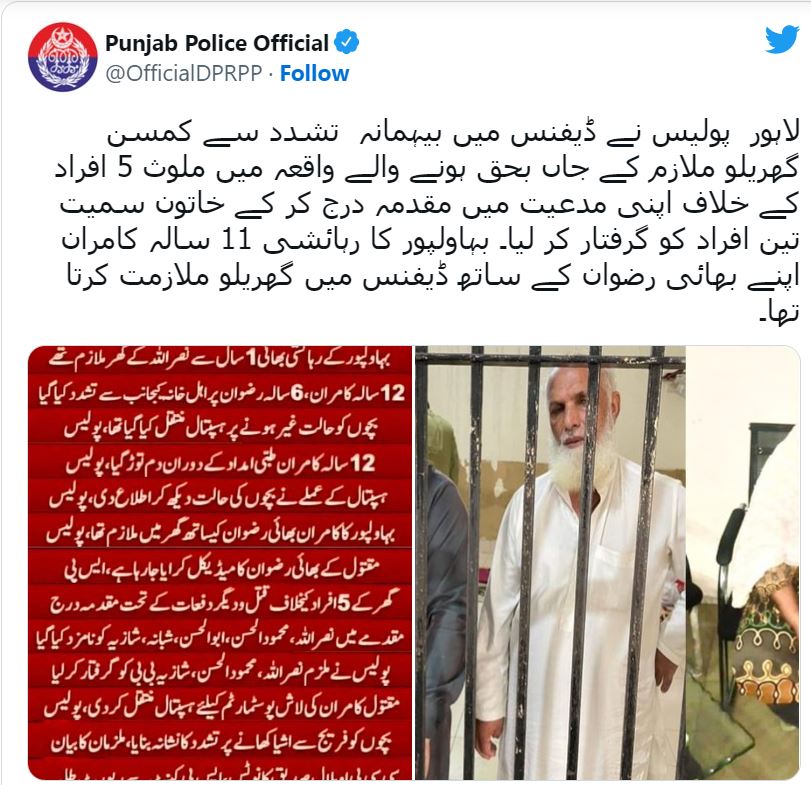The image size is (811, 785).
Task: View photo of bearded man behind bars
Action: point(550,563)
